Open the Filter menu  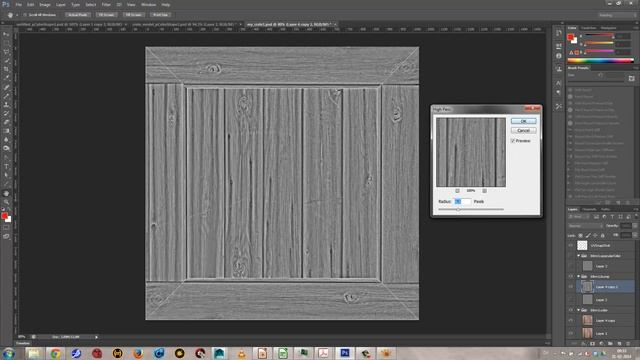pyautogui.click(x=106, y=4)
